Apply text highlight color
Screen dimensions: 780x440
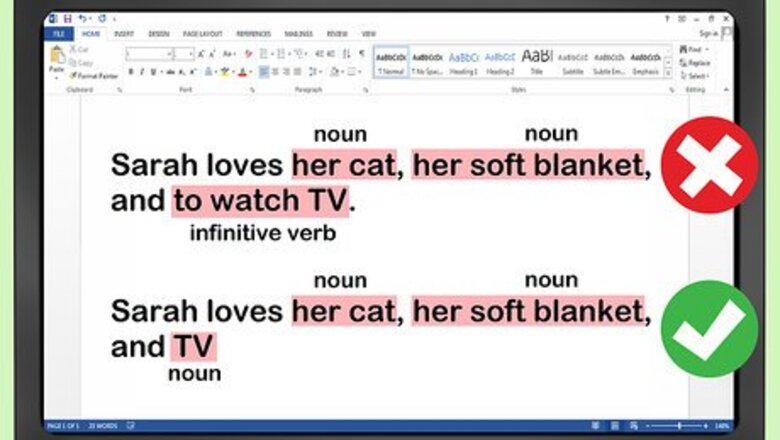tap(226, 72)
